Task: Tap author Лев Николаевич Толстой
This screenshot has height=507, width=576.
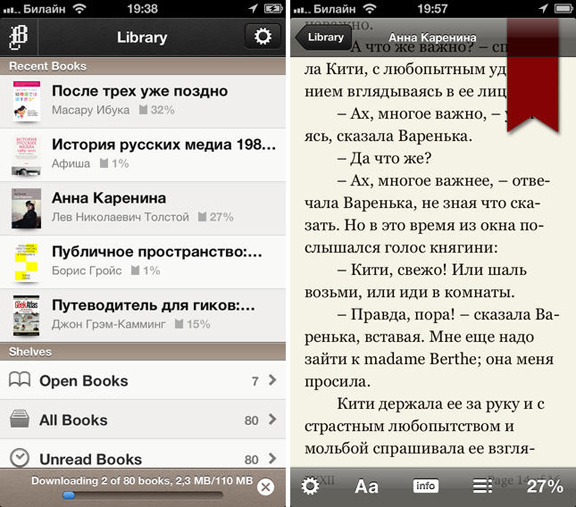Action: coord(120,217)
